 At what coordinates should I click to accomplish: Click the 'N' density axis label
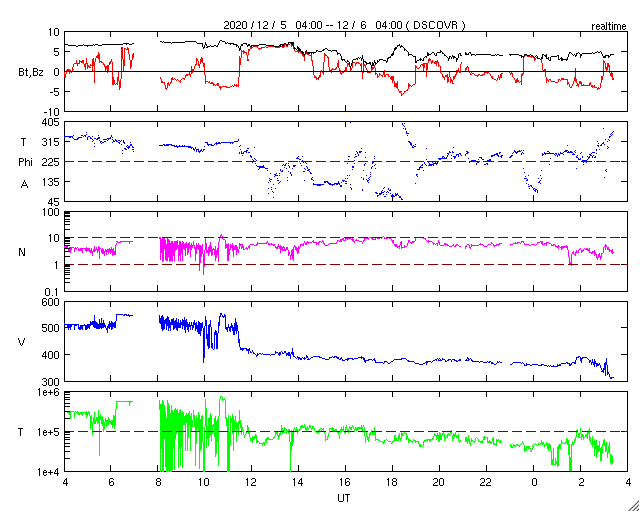point(22,252)
